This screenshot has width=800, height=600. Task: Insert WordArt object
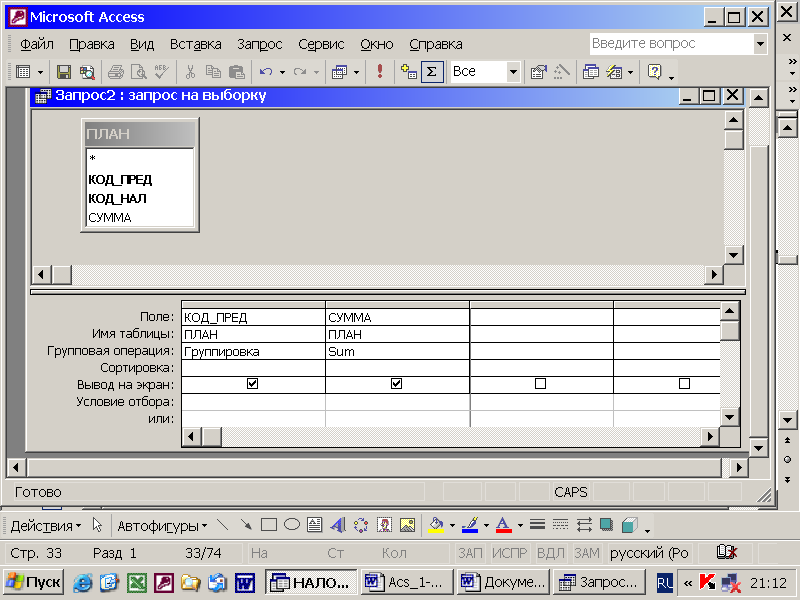click(338, 524)
